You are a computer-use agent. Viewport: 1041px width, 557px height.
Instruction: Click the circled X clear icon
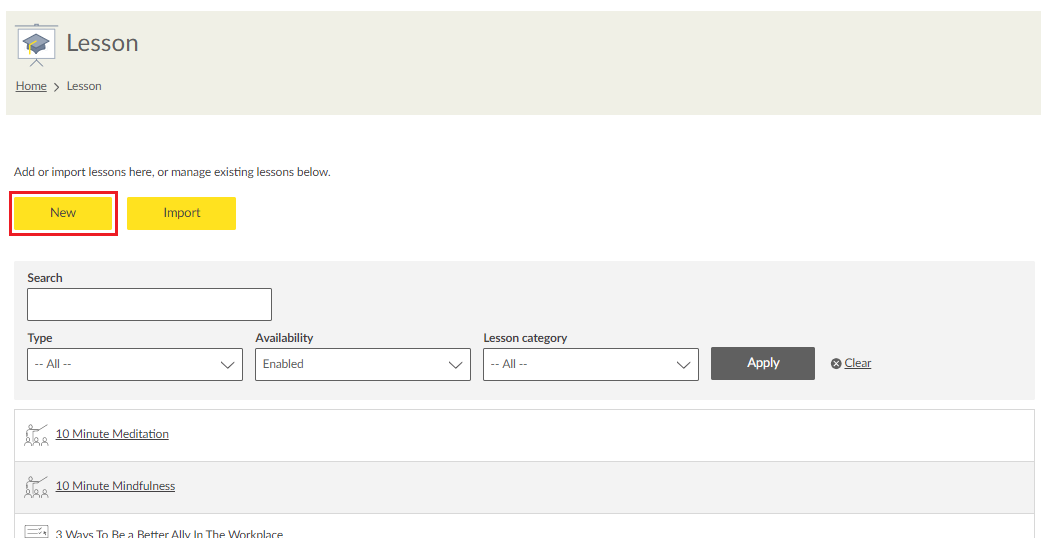(x=836, y=364)
